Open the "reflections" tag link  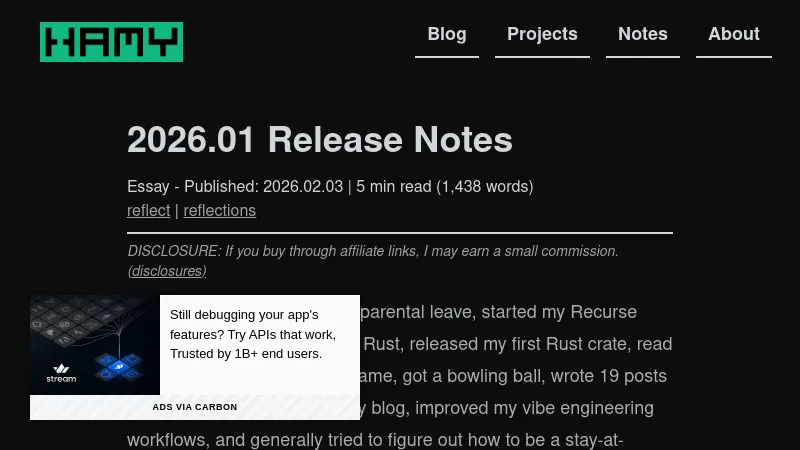click(x=219, y=211)
